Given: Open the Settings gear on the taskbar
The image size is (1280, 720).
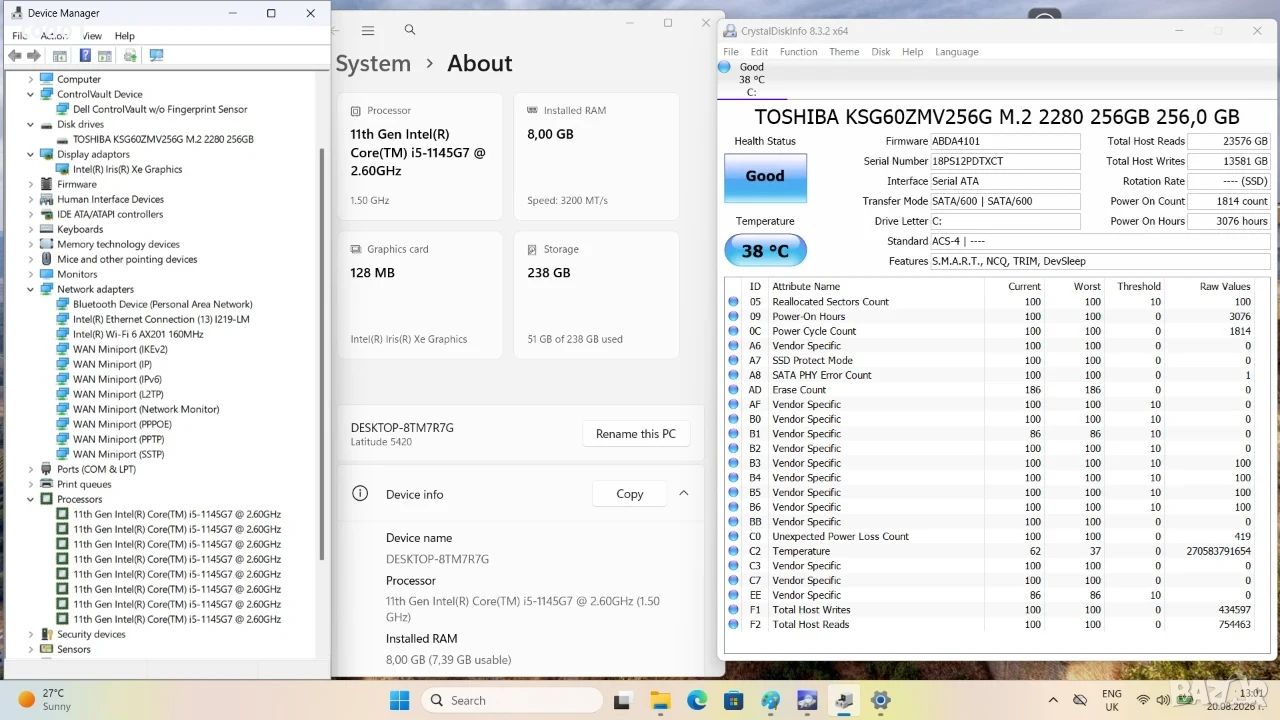Looking at the screenshot, I should pos(881,700).
